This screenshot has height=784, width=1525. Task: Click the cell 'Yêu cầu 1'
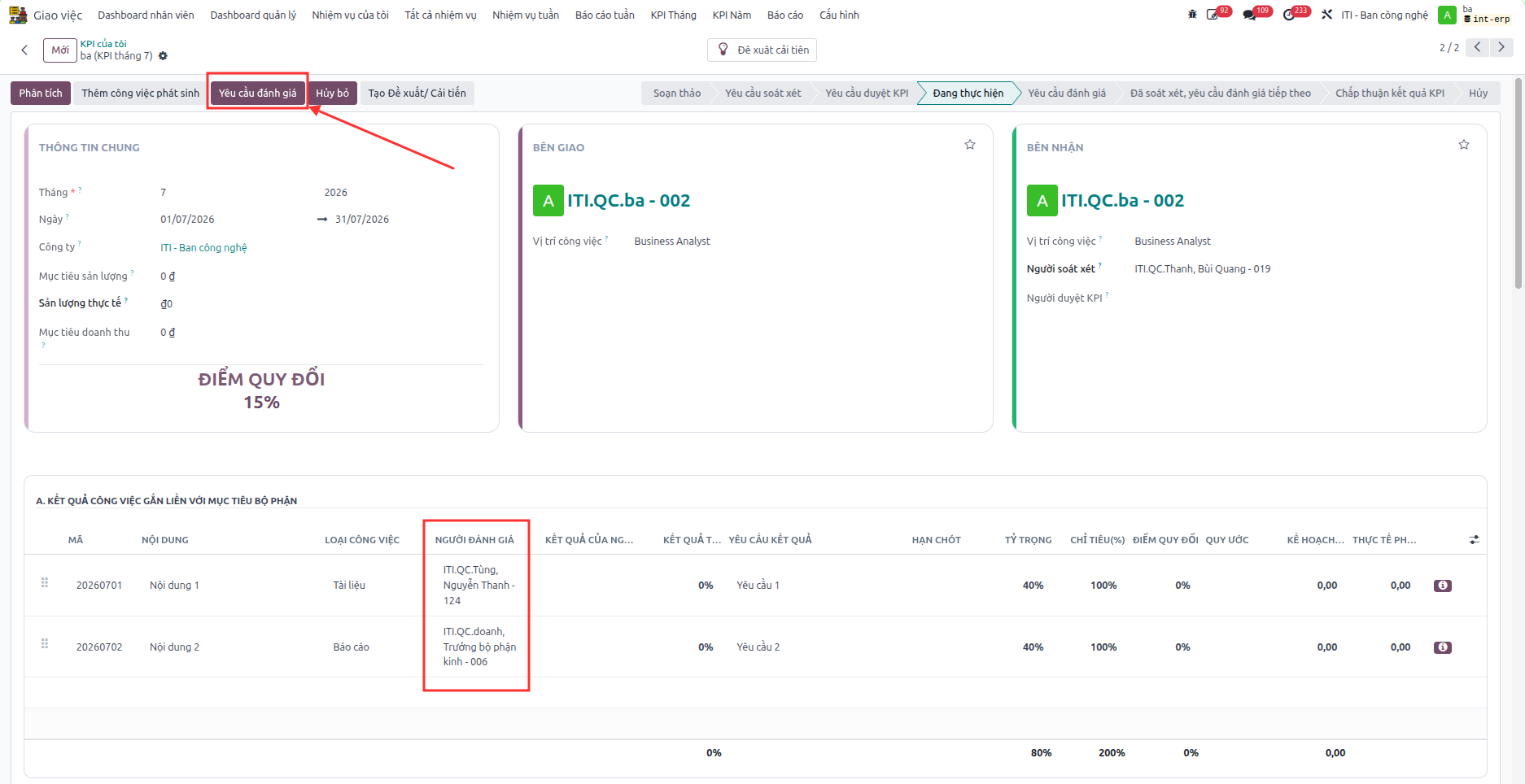click(758, 586)
